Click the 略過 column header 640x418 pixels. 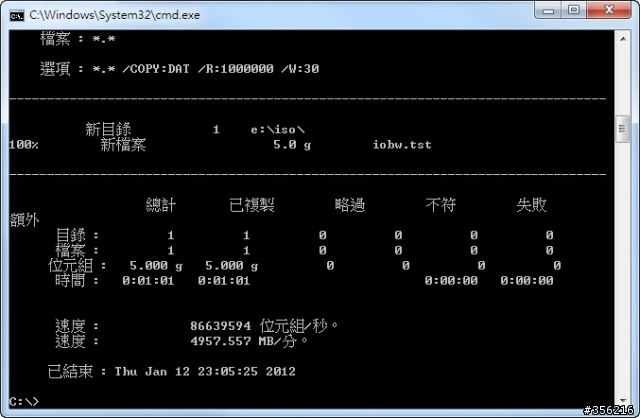click(350, 205)
